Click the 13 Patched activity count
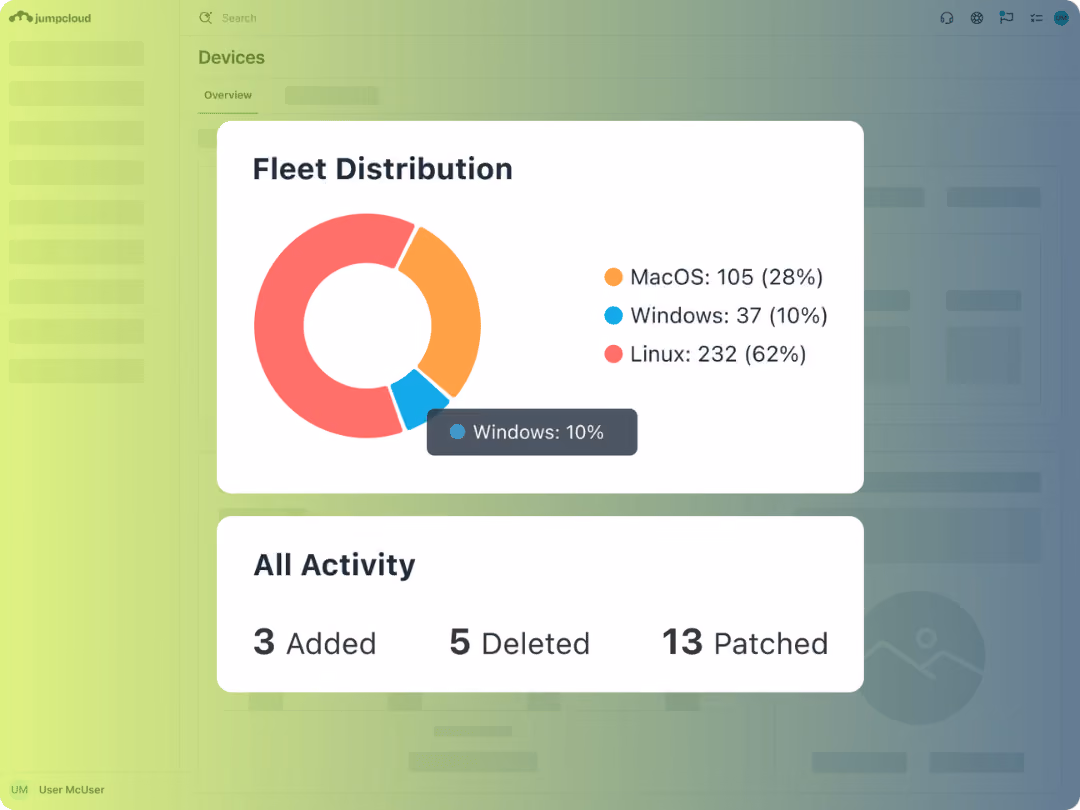 point(745,642)
